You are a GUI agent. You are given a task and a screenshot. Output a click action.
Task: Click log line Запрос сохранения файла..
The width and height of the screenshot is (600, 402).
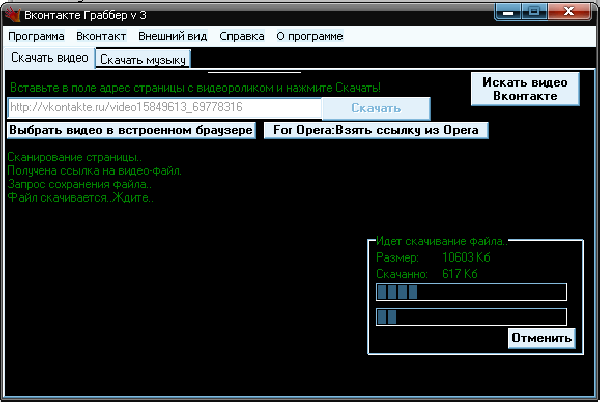(x=80, y=184)
